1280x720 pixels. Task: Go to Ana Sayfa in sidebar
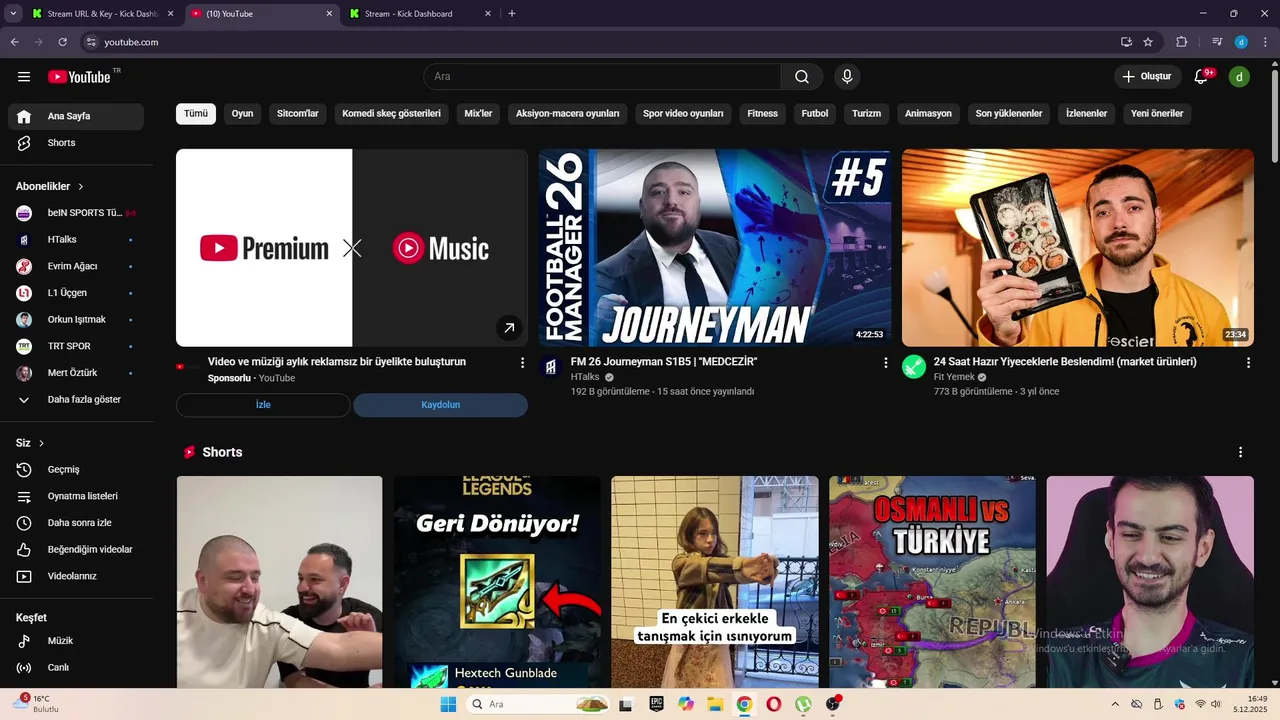point(76,116)
